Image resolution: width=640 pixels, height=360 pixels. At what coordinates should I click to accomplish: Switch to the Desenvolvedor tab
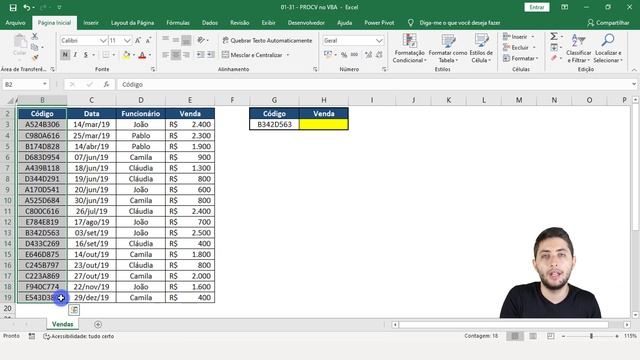click(x=306, y=23)
